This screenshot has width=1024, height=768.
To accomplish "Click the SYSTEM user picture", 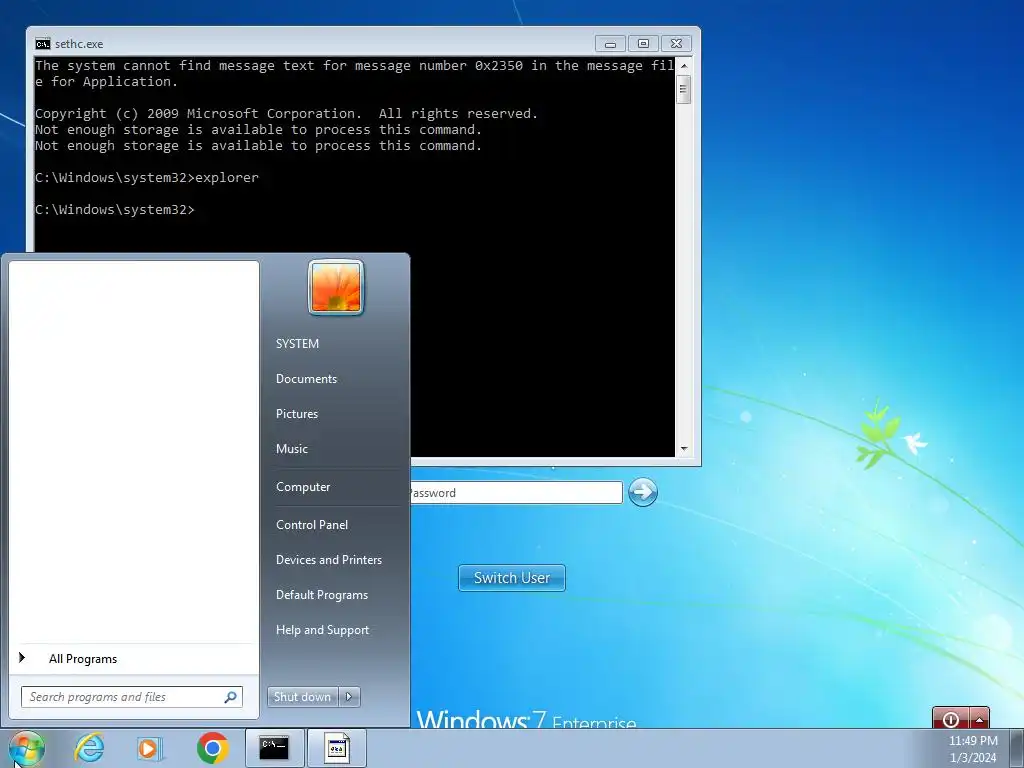I will point(336,287).
